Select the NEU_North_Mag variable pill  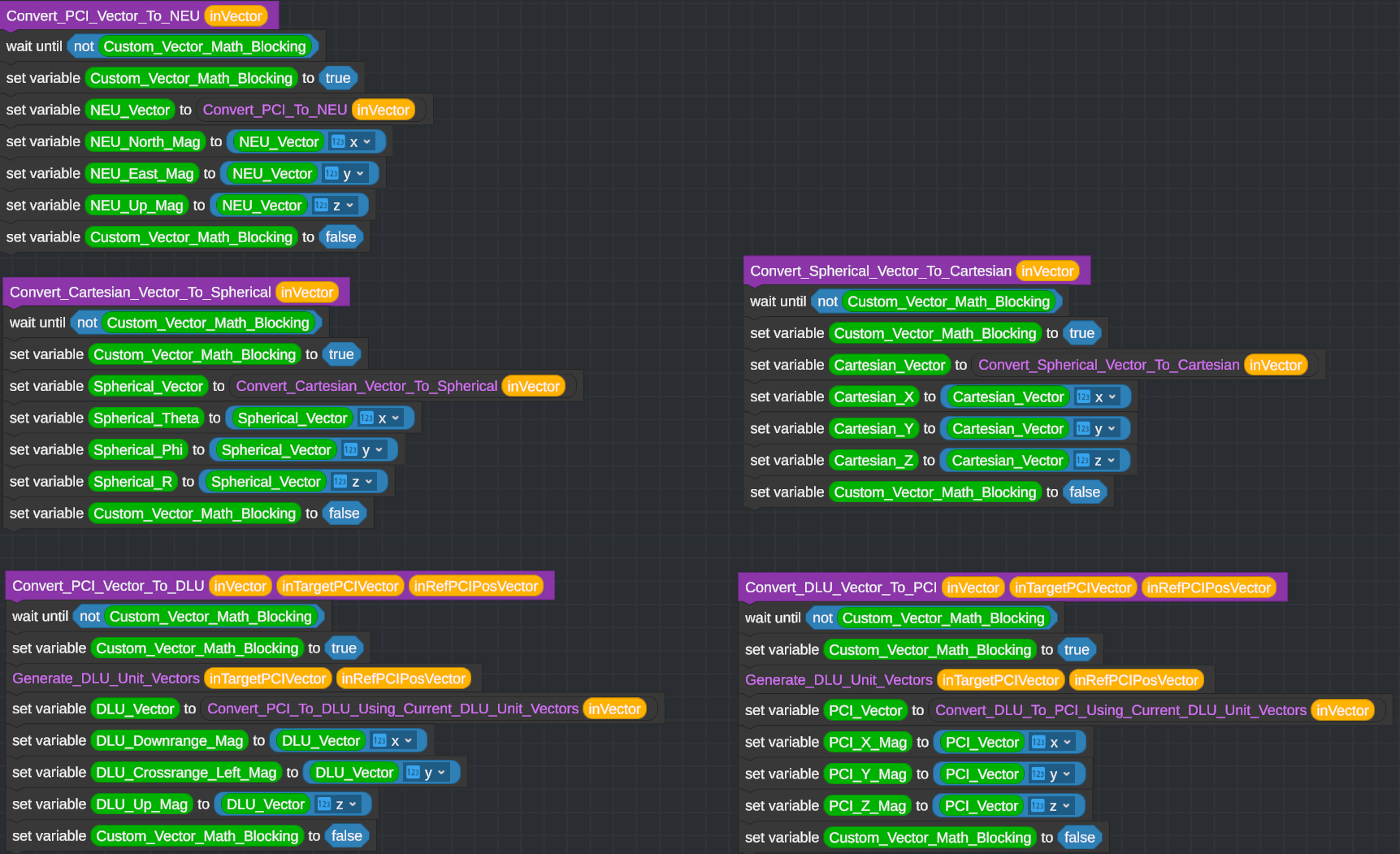(145, 141)
